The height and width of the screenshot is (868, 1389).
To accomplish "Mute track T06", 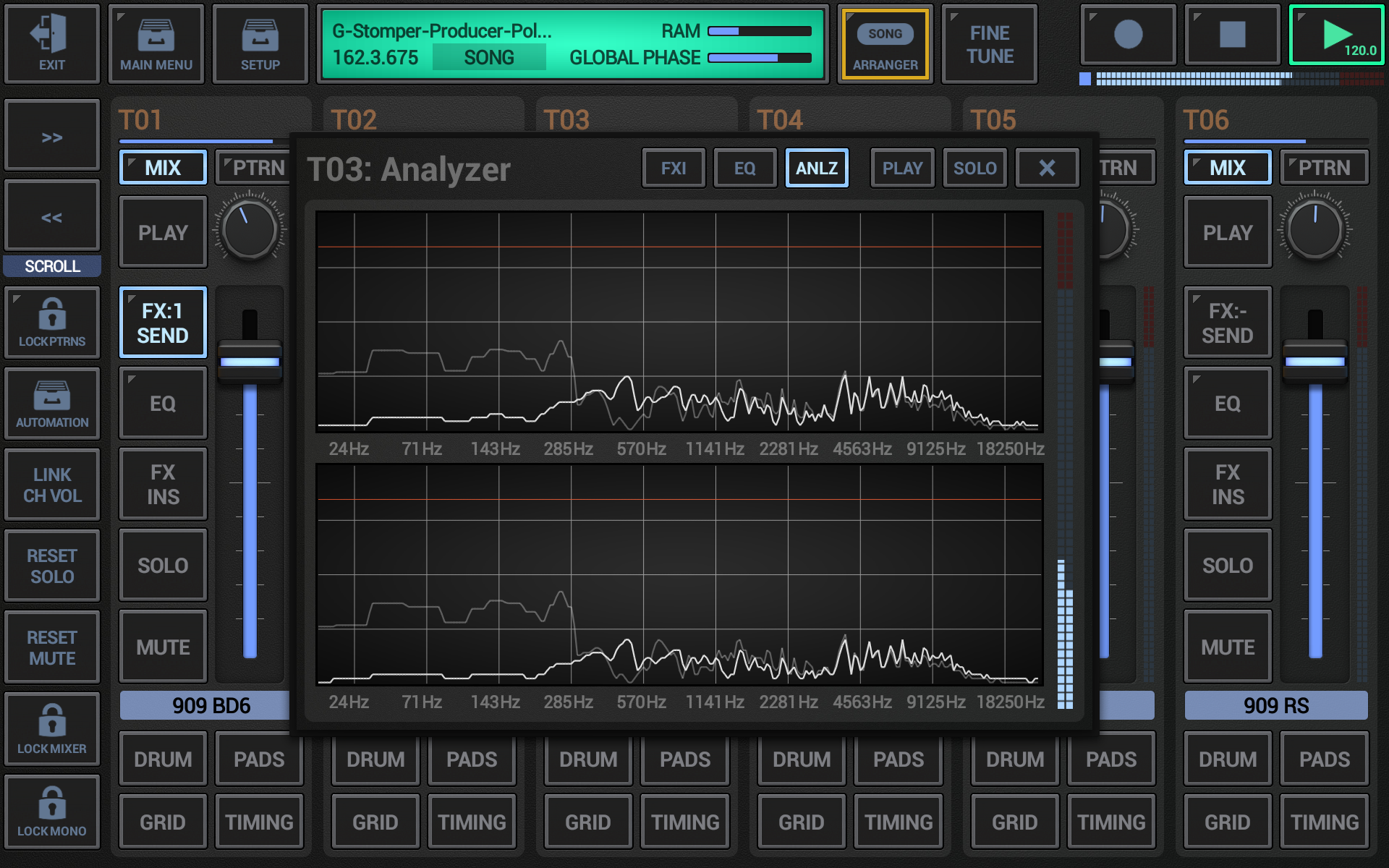I will coord(1227,646).
